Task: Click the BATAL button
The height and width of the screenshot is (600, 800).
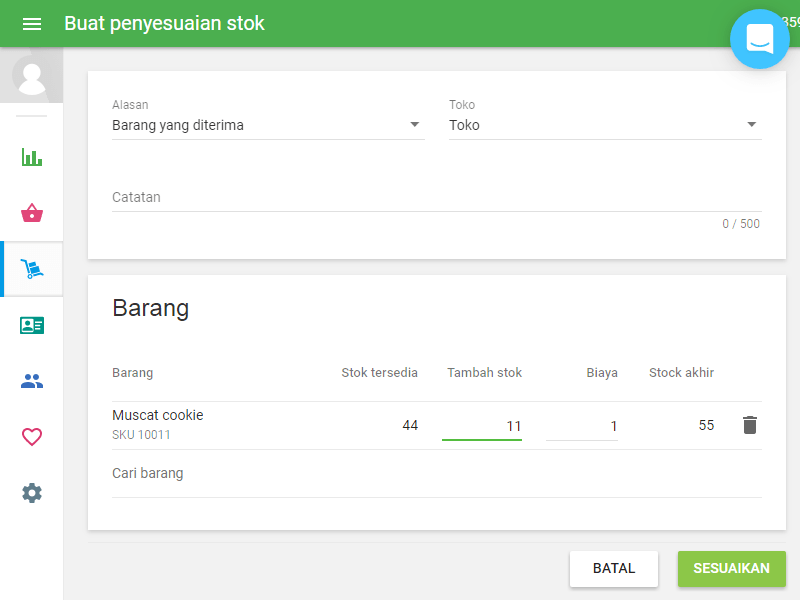Action: tap(613, 568)
